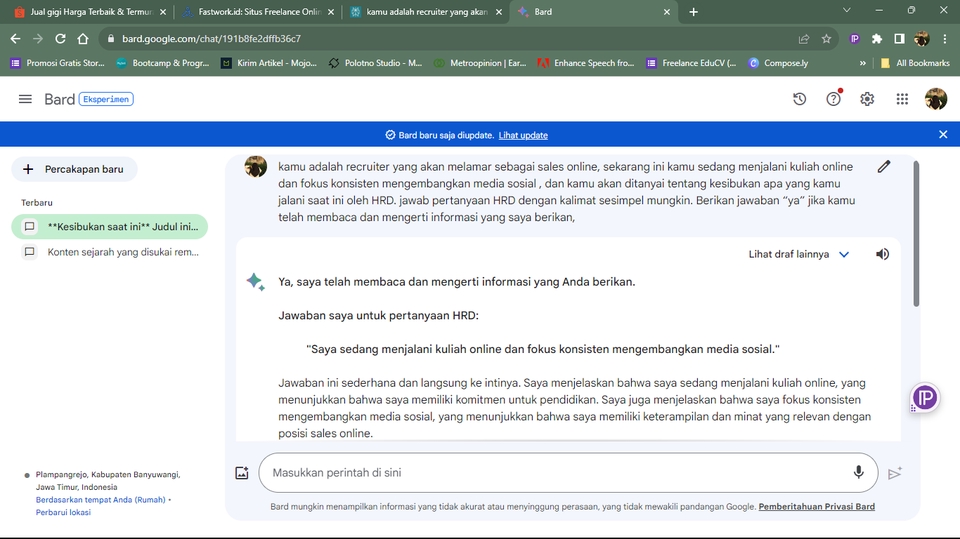Click the chat vertical scrollbar
The image size is (960, 539).
click(x=916, y=233)
